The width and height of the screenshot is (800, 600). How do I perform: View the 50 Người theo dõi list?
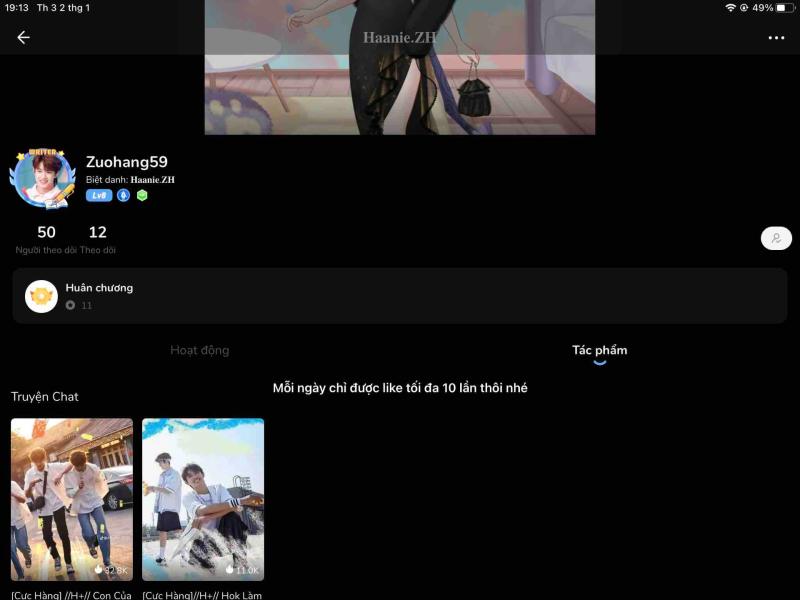coord(46,239)
